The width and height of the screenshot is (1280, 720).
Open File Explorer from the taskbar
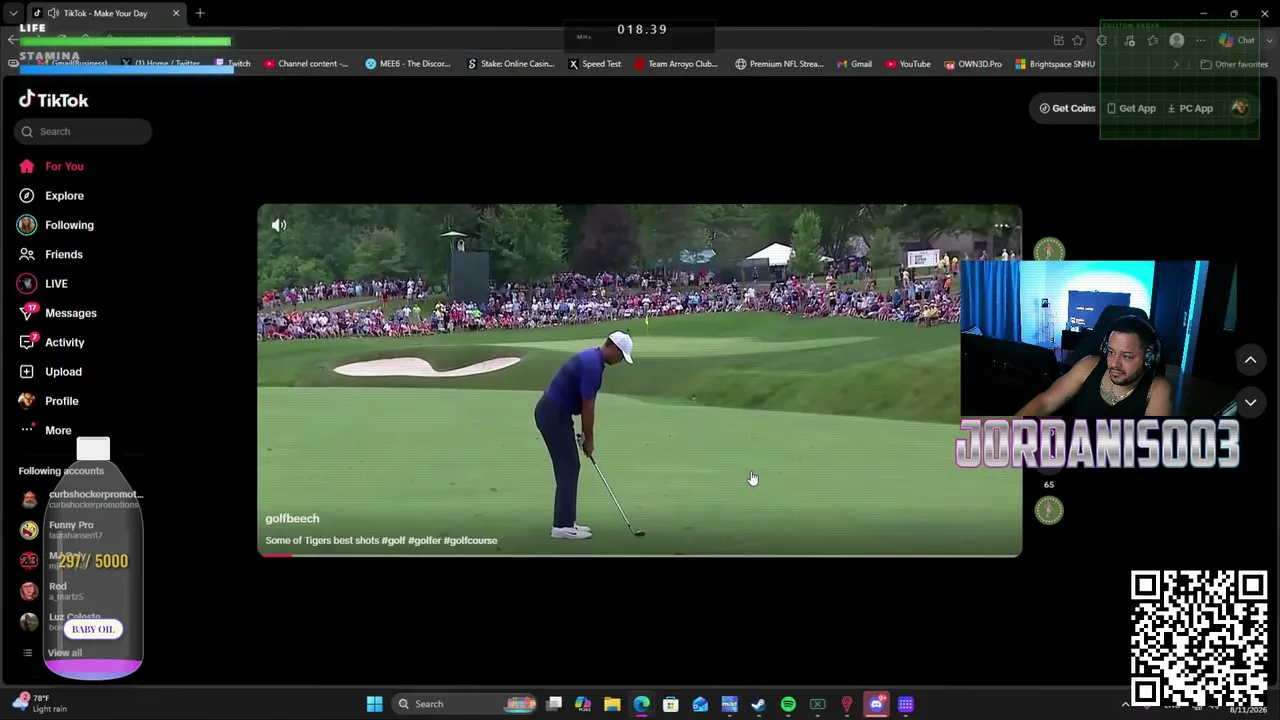[x=612, y=704]
